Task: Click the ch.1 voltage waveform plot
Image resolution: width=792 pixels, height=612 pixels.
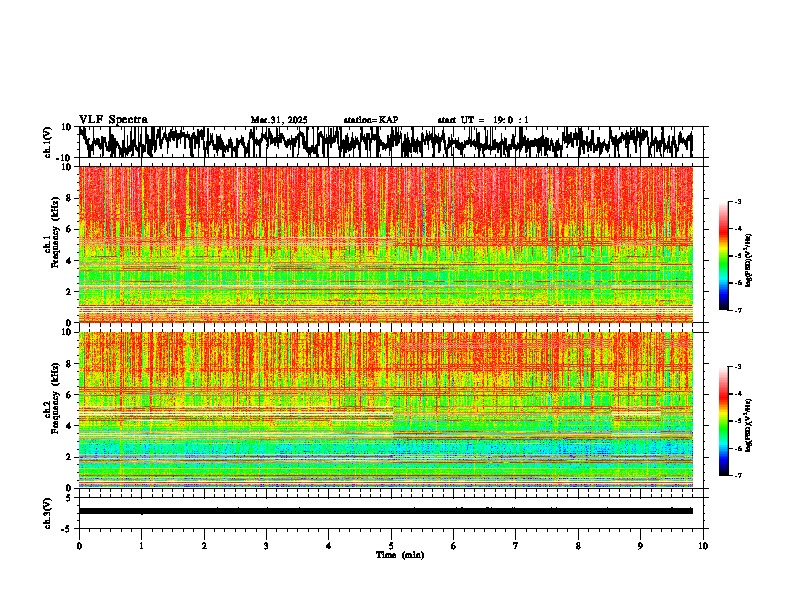Action: [385, 142]
